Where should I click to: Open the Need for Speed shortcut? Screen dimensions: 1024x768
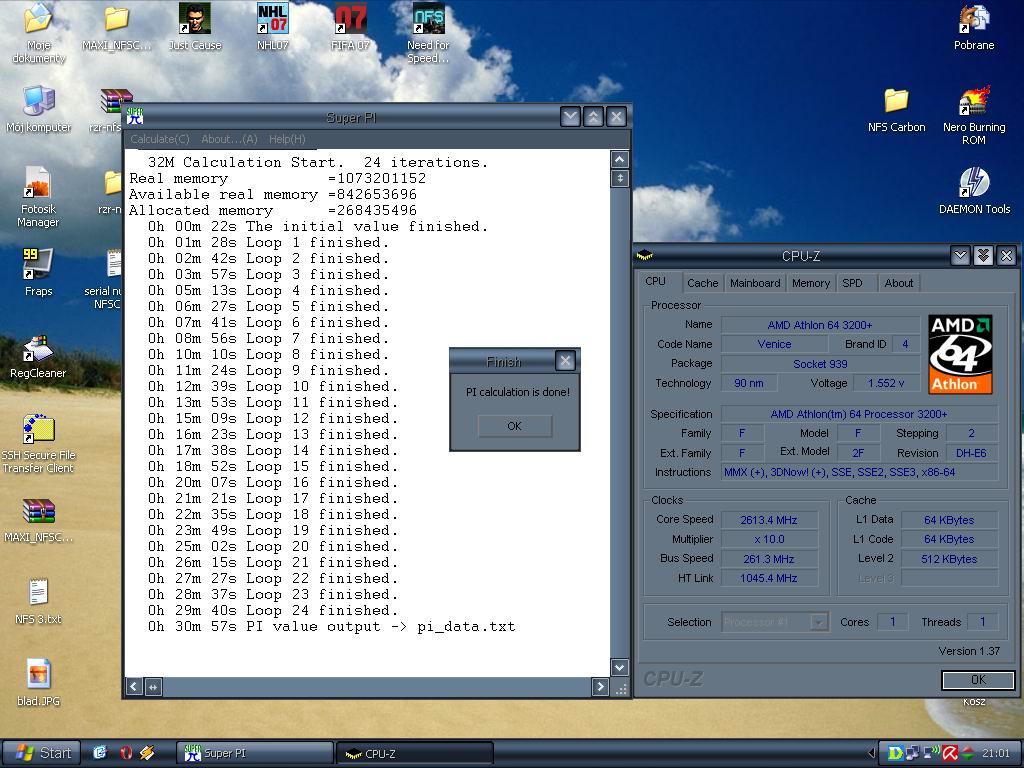[x=428, y=33]
